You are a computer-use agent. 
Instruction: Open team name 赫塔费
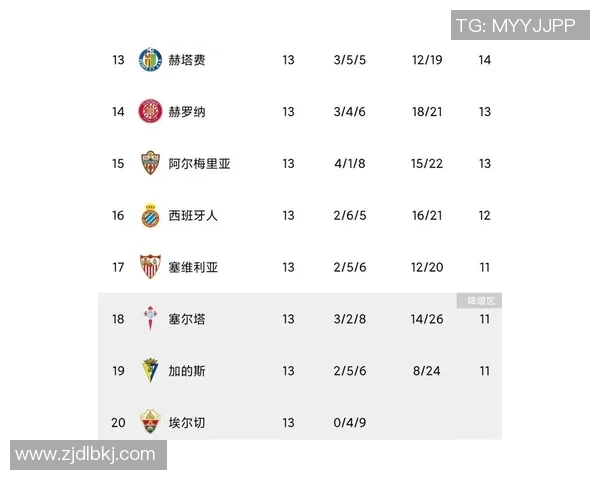point(187,60)
